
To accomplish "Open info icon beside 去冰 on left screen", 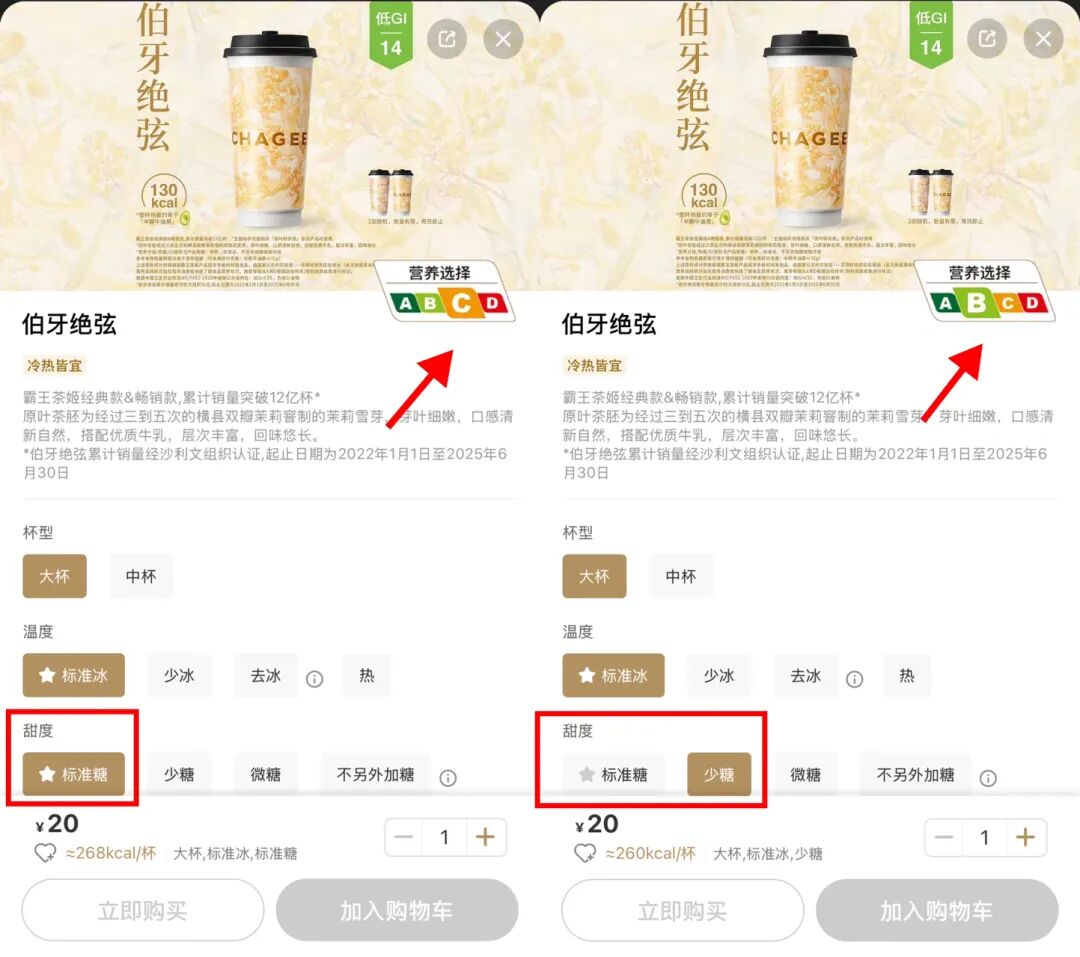I will tap(315, 679).
